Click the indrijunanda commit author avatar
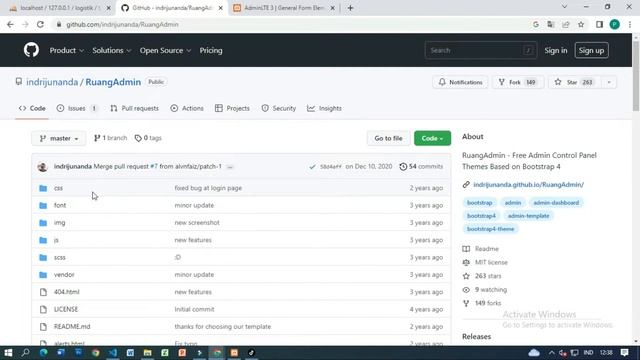This screenshot has width=640, height=360. [x=42, y=167]
